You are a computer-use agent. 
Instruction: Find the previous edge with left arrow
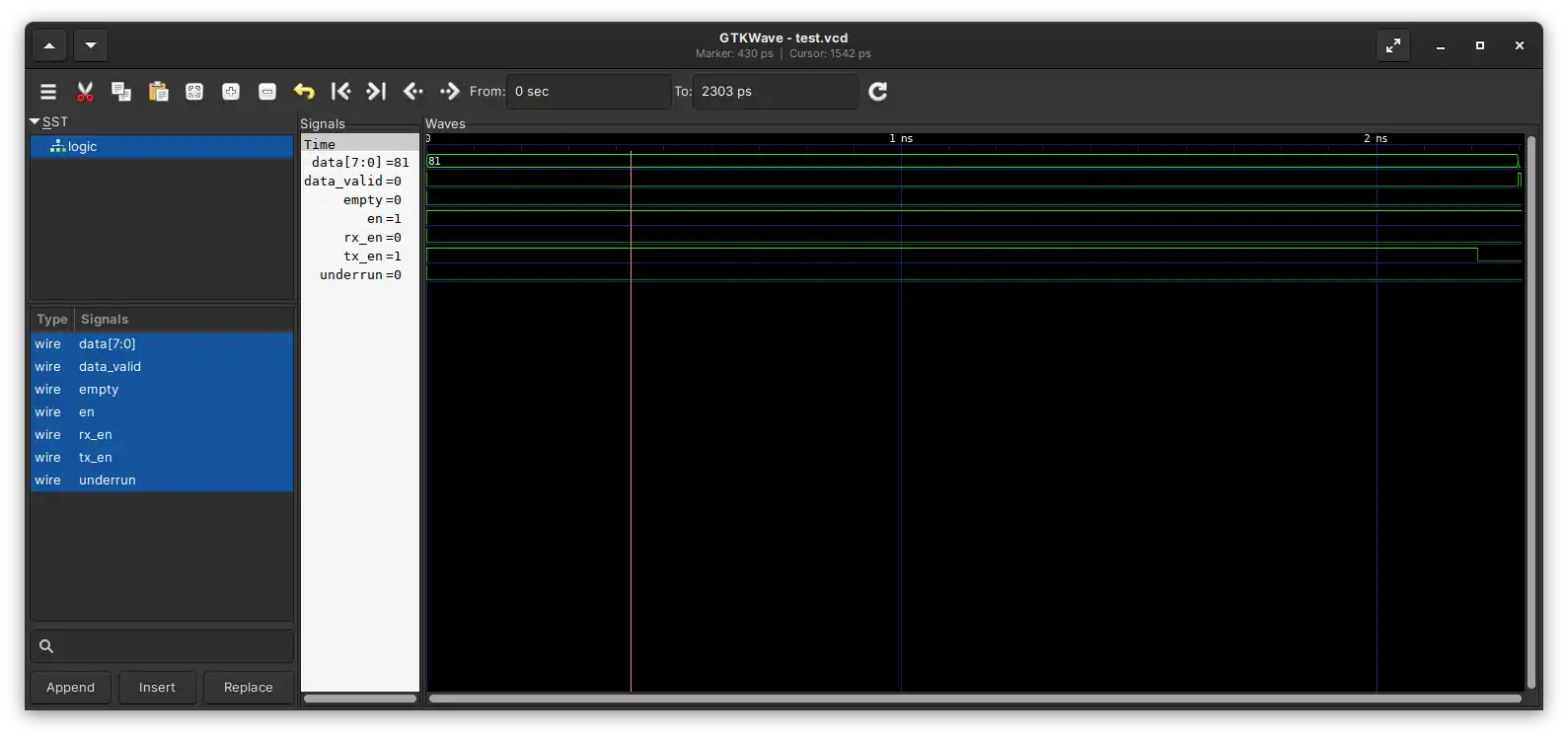point(413,92)
